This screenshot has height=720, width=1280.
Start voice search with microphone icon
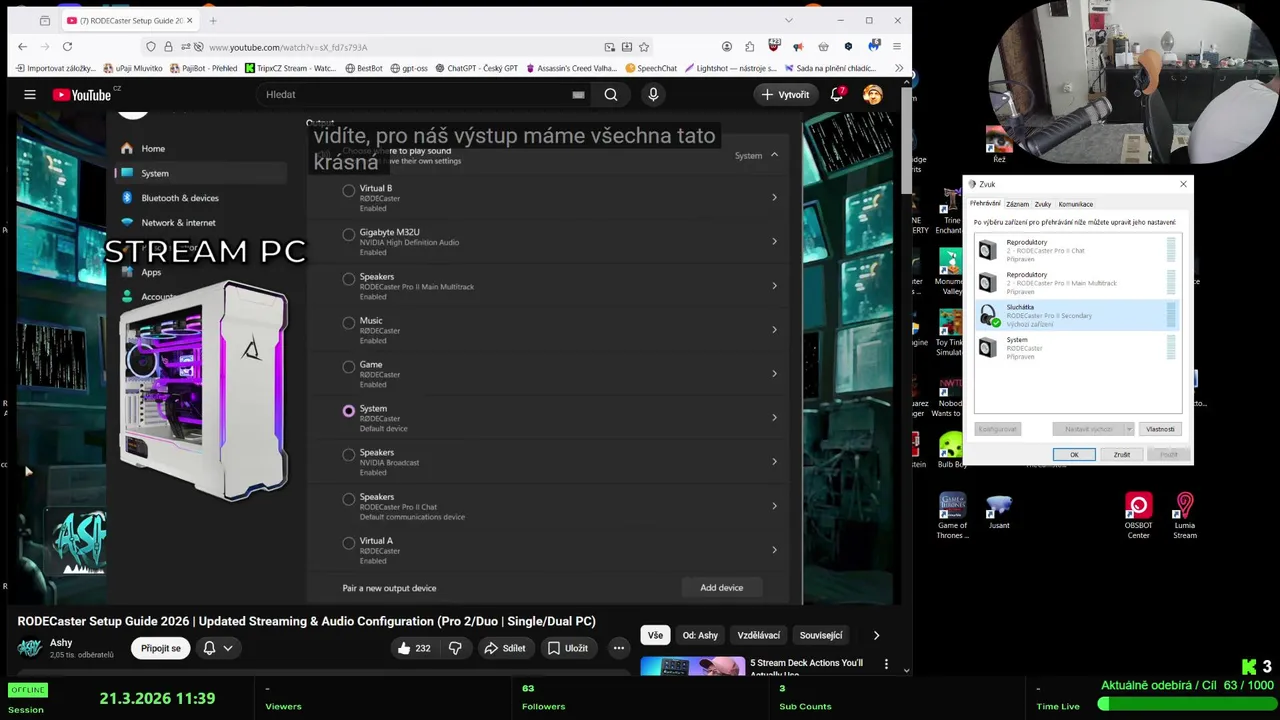coord(653,94)
